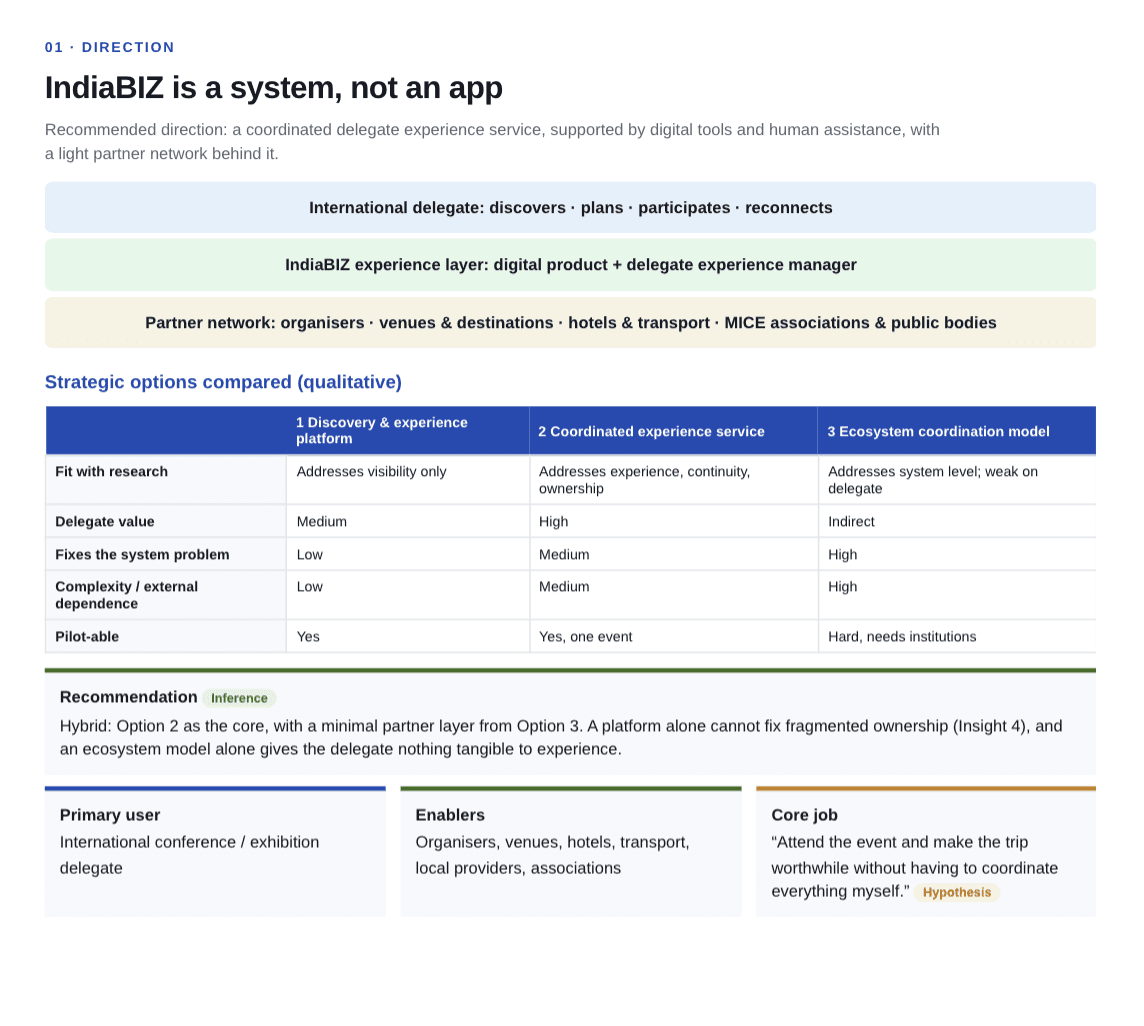
Task: Click the 'Pilot-able' row label
Action: pyautogui.click(x=87, y=636)
